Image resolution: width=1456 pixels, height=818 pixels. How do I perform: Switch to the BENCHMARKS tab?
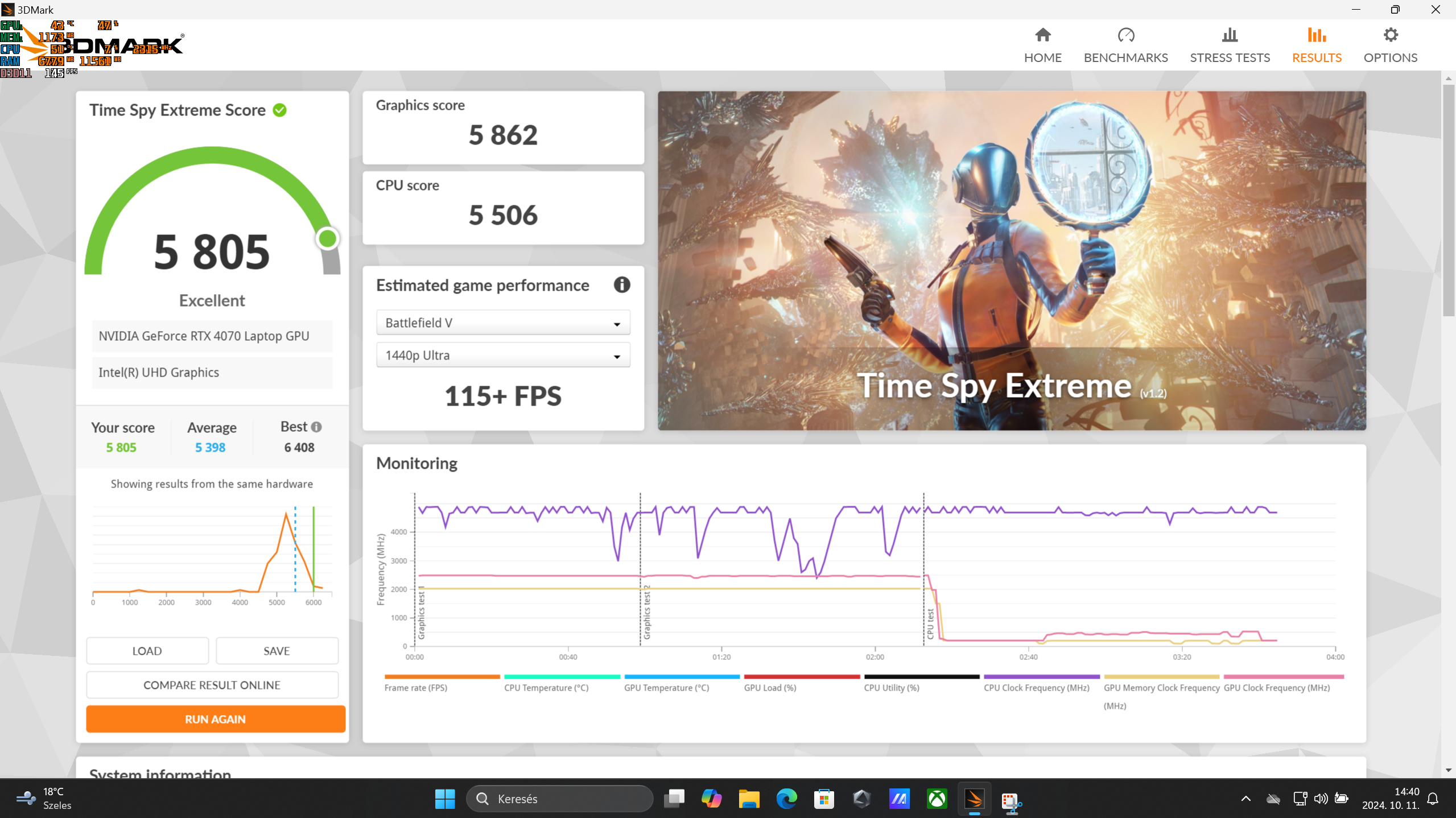coord(1125,46)
